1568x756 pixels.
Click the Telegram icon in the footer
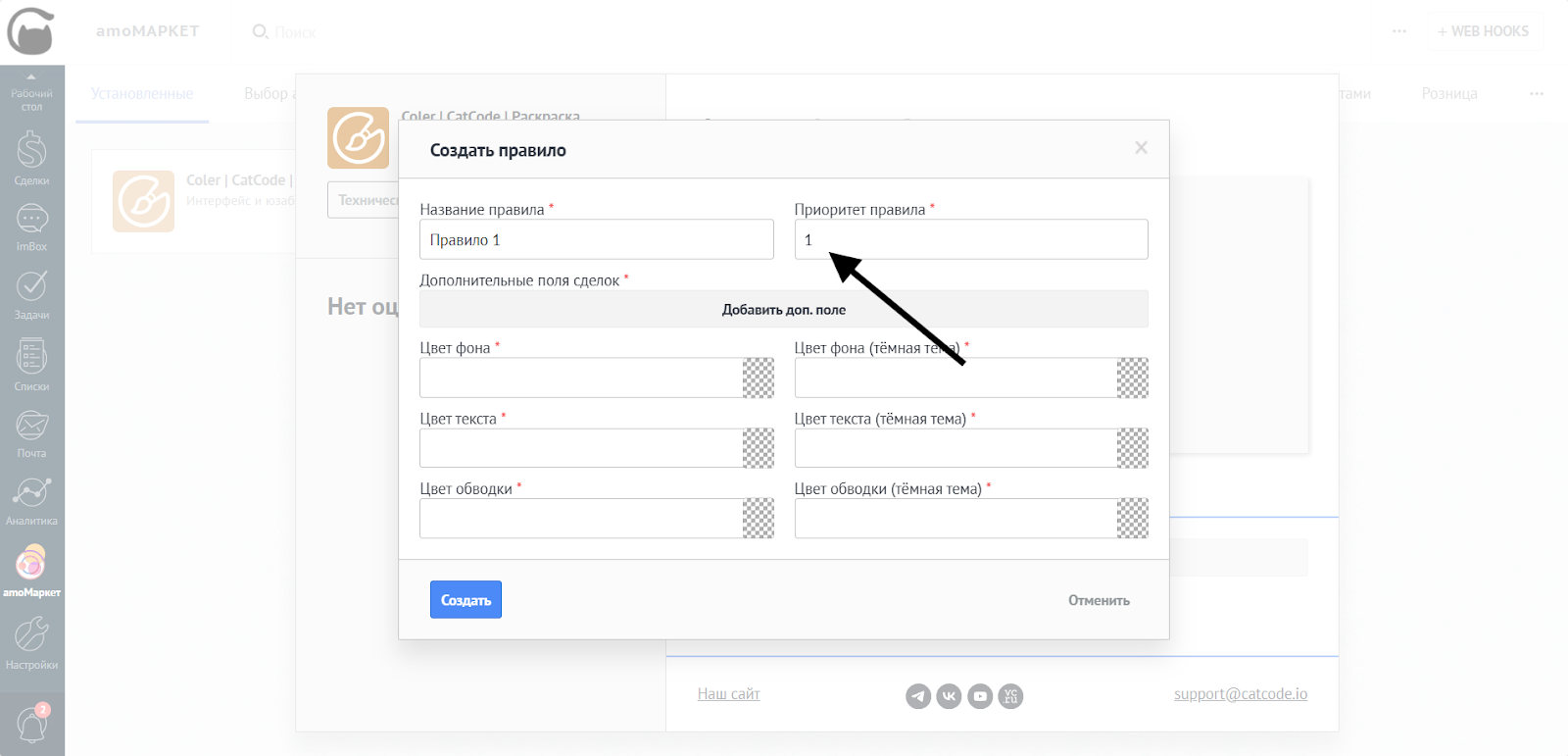tap(918, 696)
